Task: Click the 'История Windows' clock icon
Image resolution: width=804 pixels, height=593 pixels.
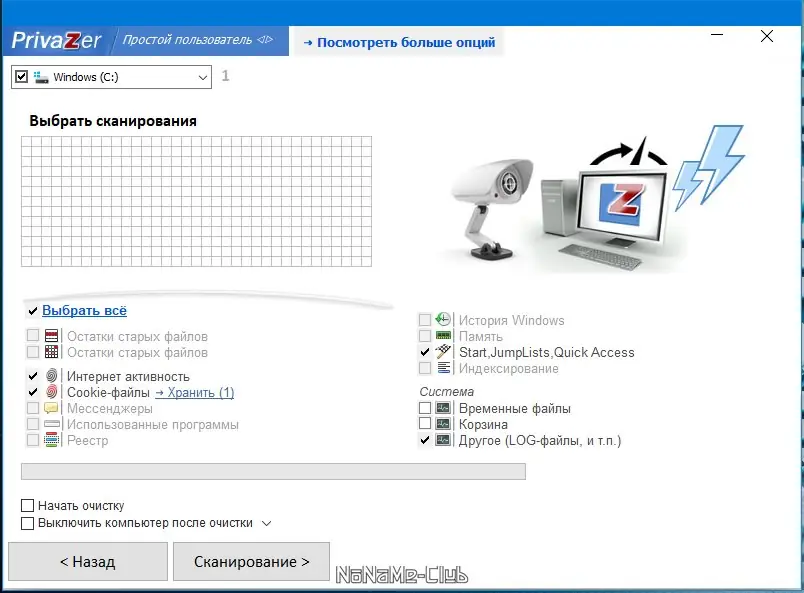Action: [x=443, y=320]
